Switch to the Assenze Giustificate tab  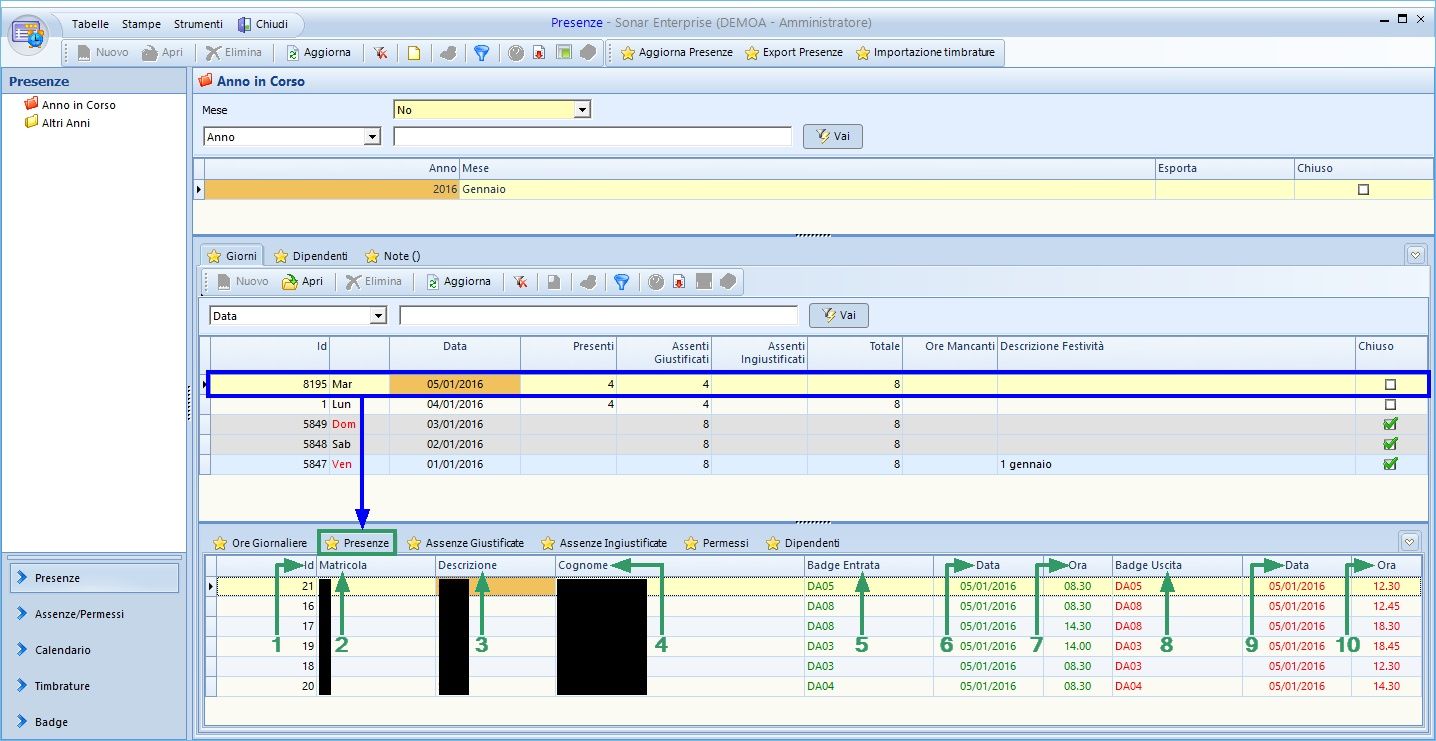pyautogui.click(x=465, y=543)
